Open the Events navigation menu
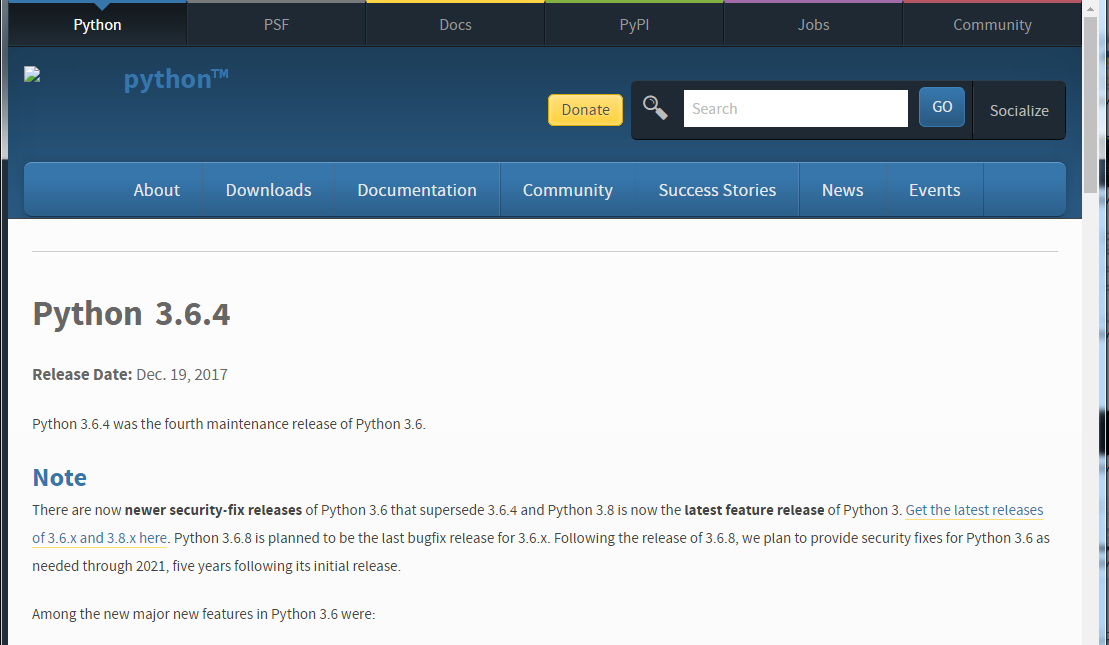This screenshot has width=1109, height=645. 934,190
